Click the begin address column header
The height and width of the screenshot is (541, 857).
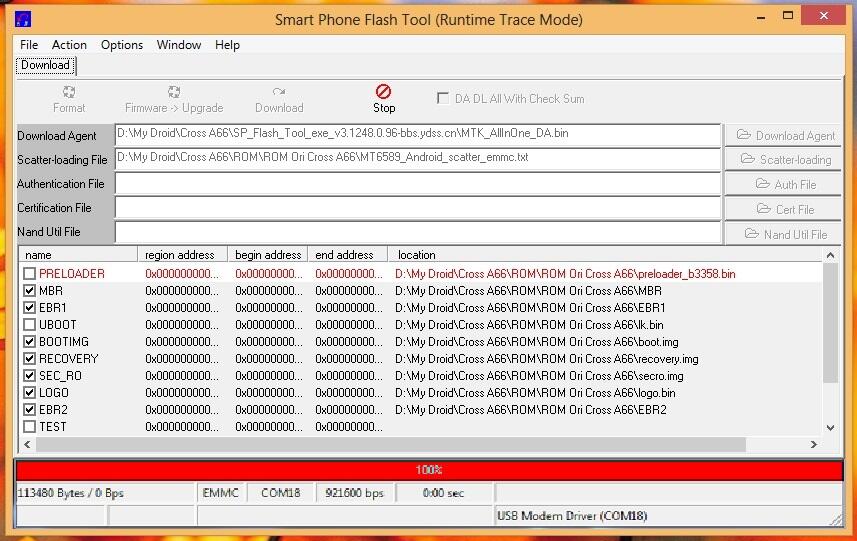click(x=268, y=255)
